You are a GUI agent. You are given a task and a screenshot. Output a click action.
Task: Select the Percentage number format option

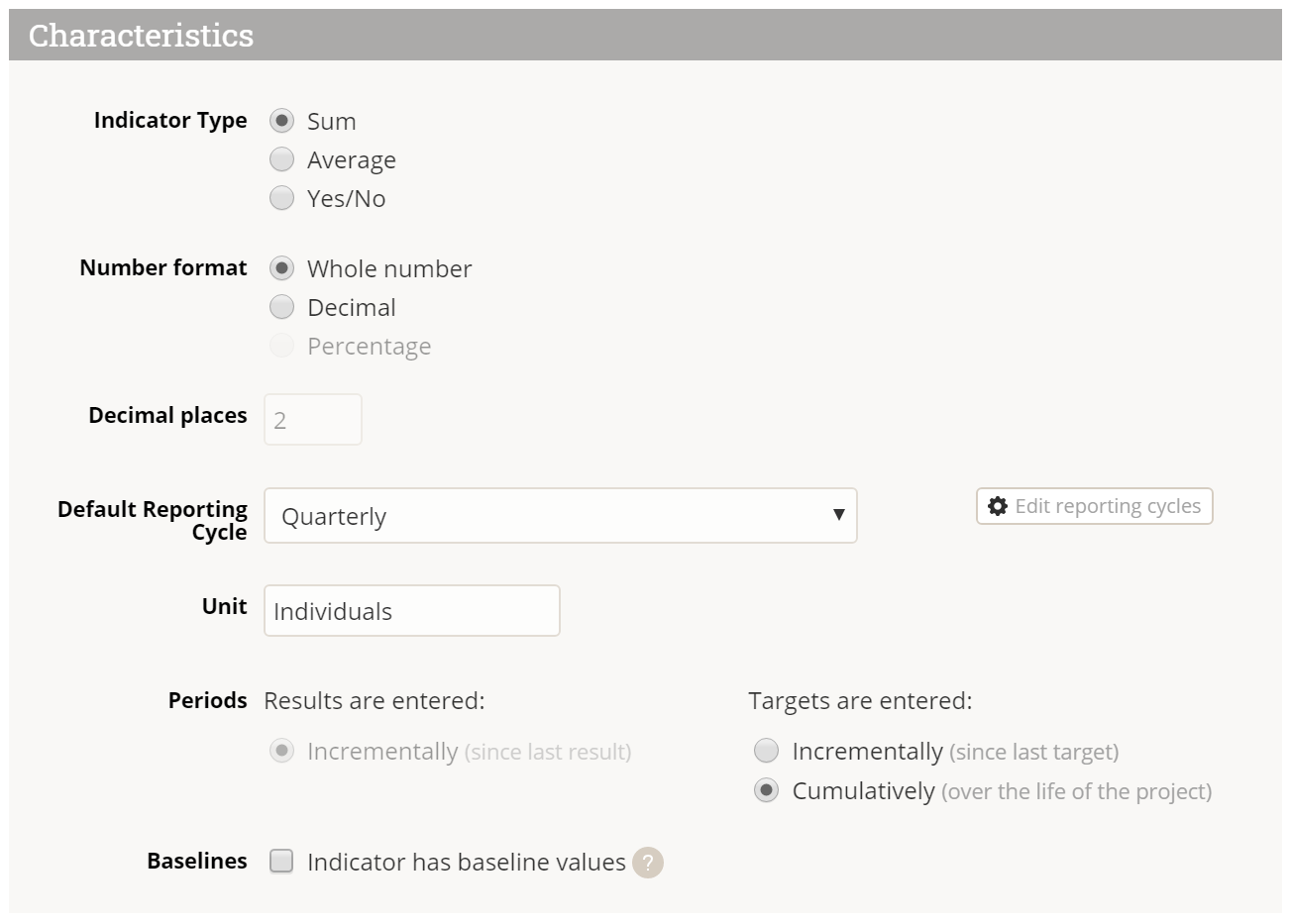pyautogui.click(x=282, y=346)
